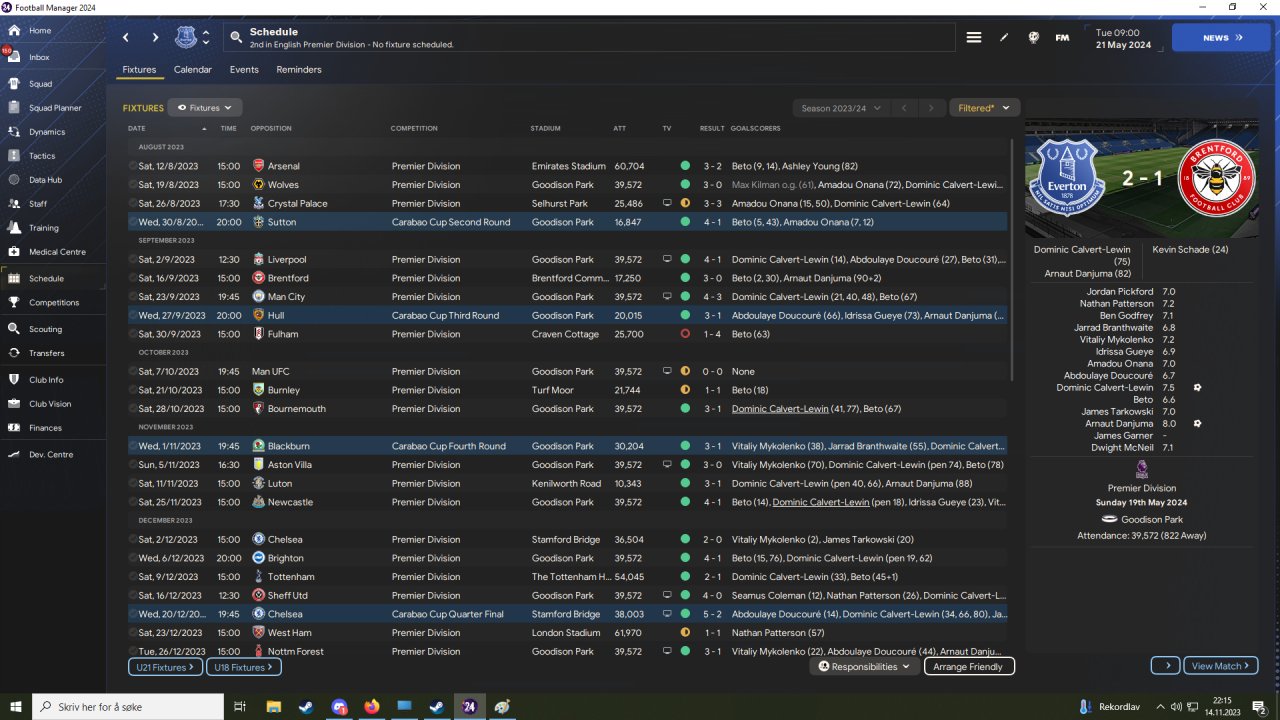Viewport: 1280px width, 720px height.
Task: Navigate forward with the right arrow
Action: point(155,38)
